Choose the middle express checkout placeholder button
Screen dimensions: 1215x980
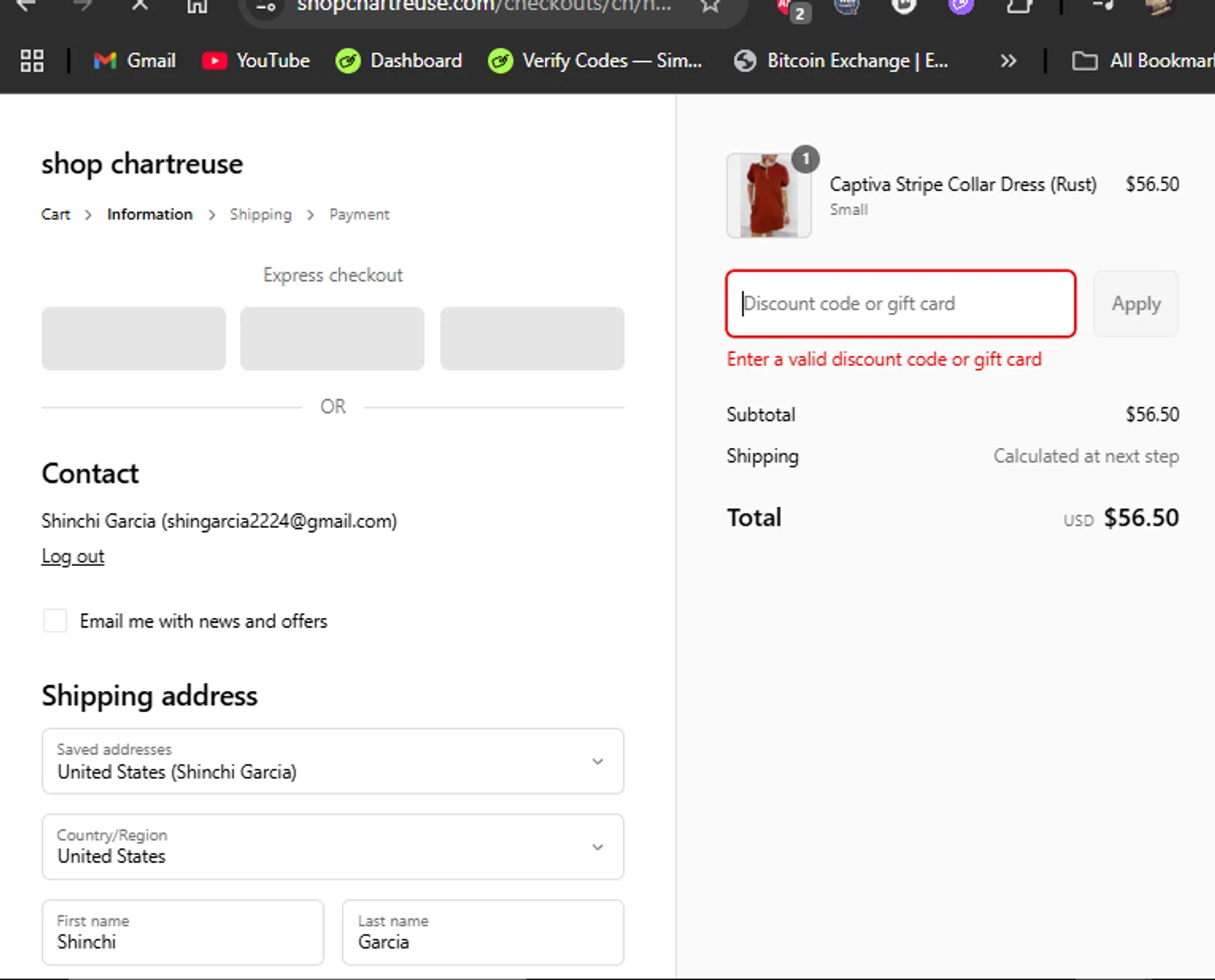(332, 339)
